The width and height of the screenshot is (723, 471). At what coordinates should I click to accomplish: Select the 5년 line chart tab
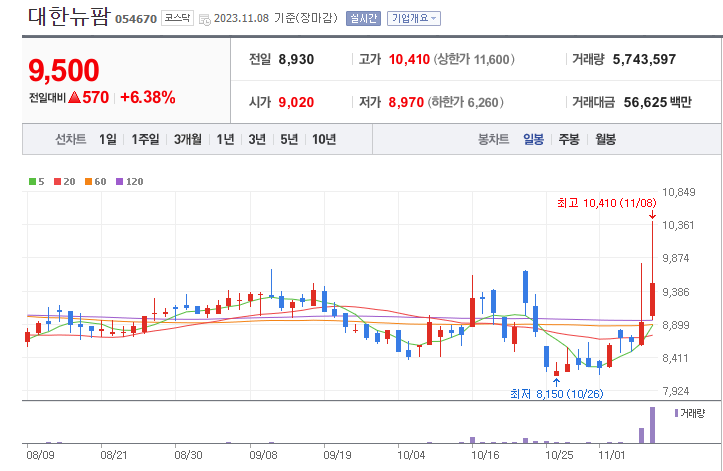[x=289, y=139]
